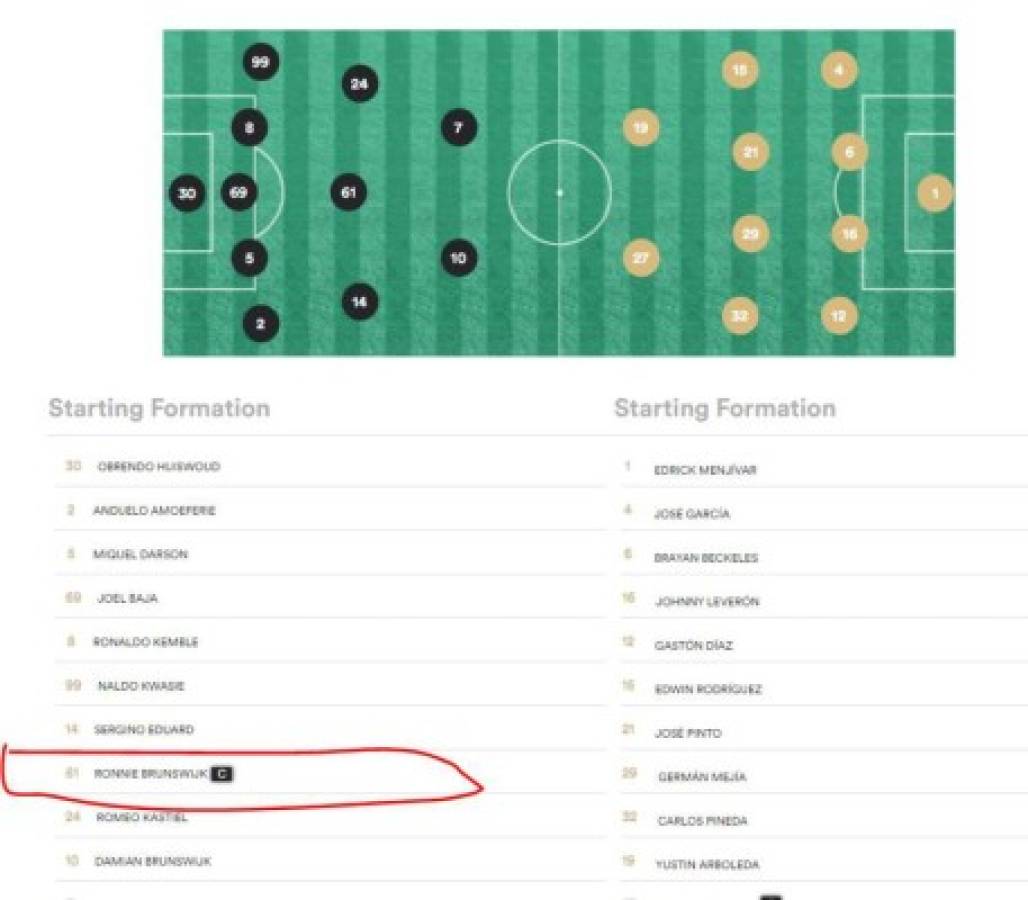The image size is (1028, 900).
Task: Select the gold number 4 marker
Action: click(839, 70)
